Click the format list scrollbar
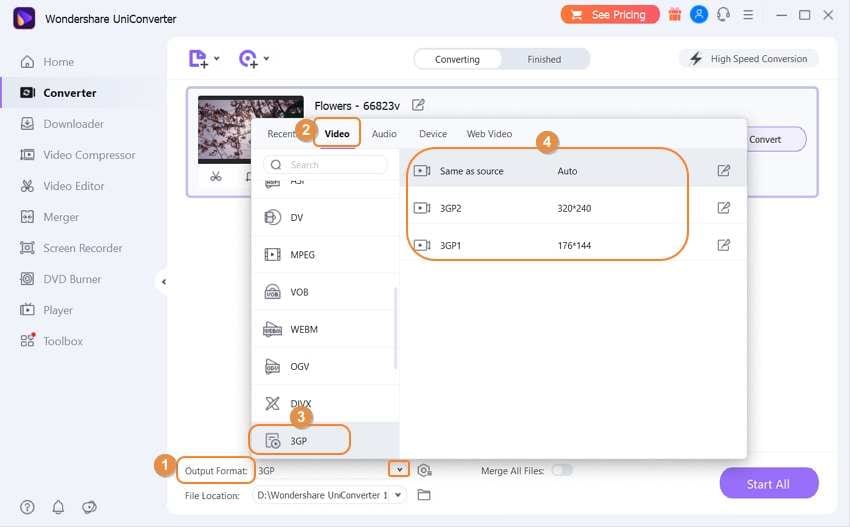Image resolution: width=850 pixels, height=527 pixels. (x=395, y=328)
